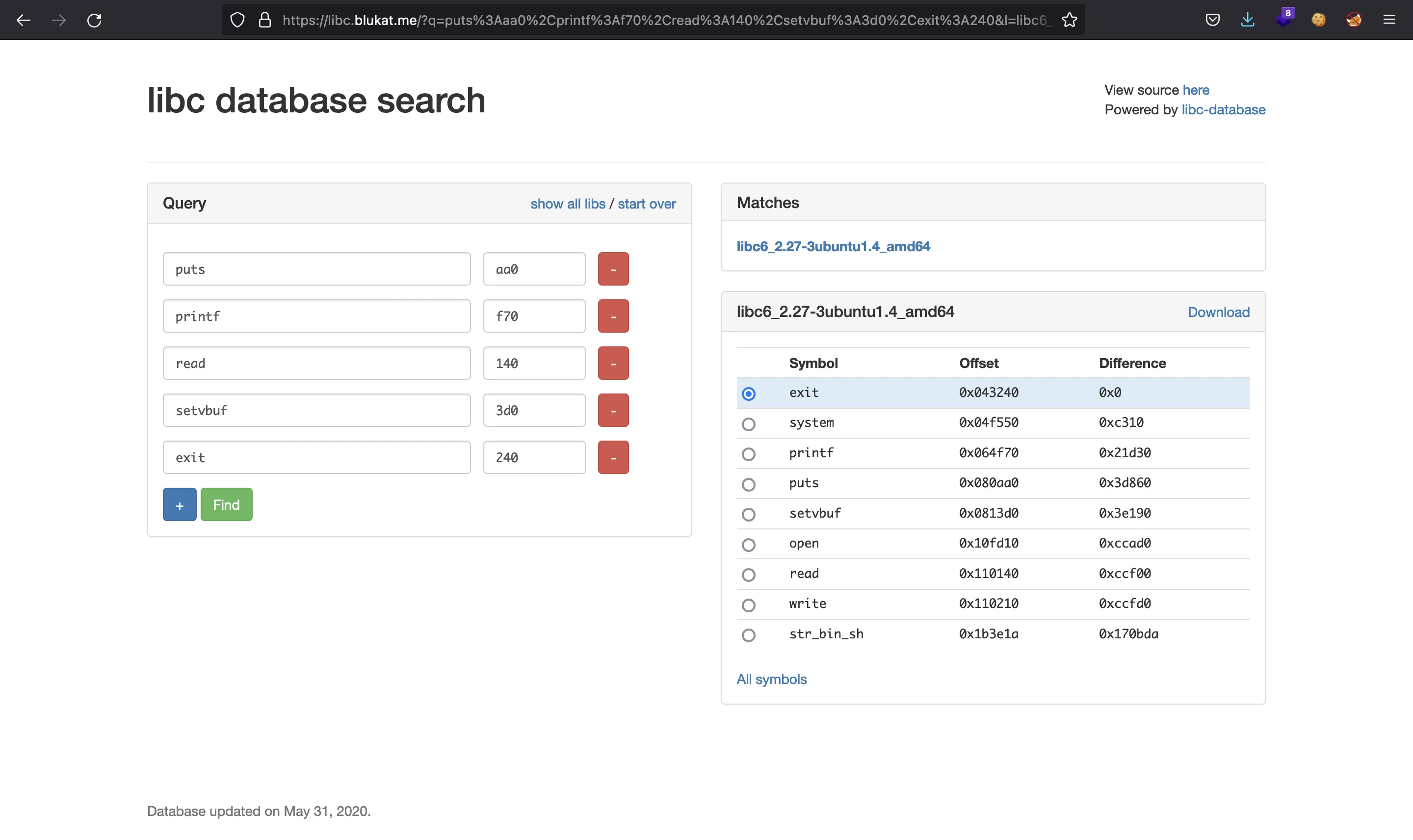The height and width of the screenshot is (840, 1413).
Task: Remove the read query row
Action: coord(613,363)
